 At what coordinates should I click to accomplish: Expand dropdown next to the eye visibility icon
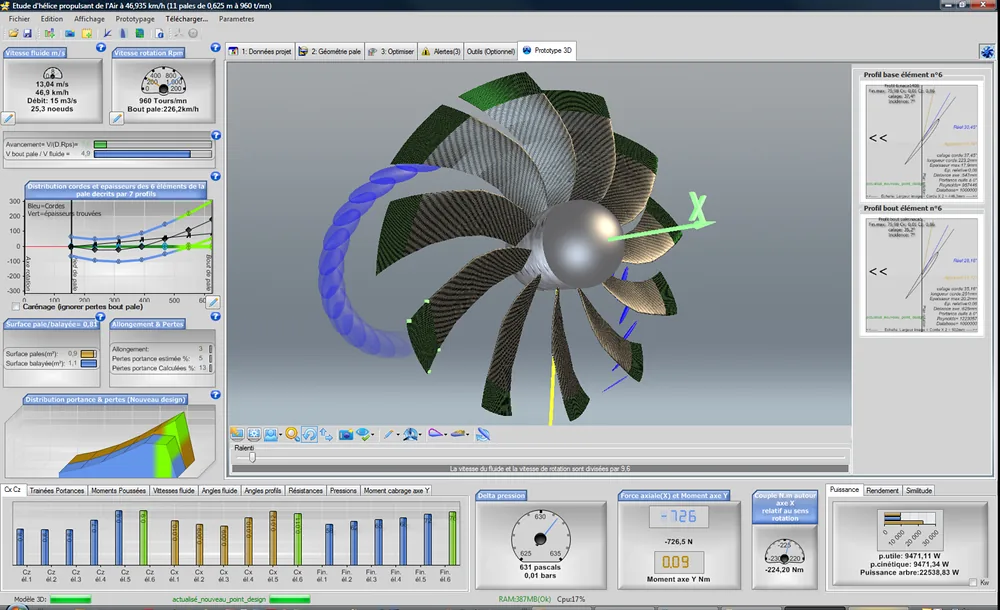tap(373, 435)
